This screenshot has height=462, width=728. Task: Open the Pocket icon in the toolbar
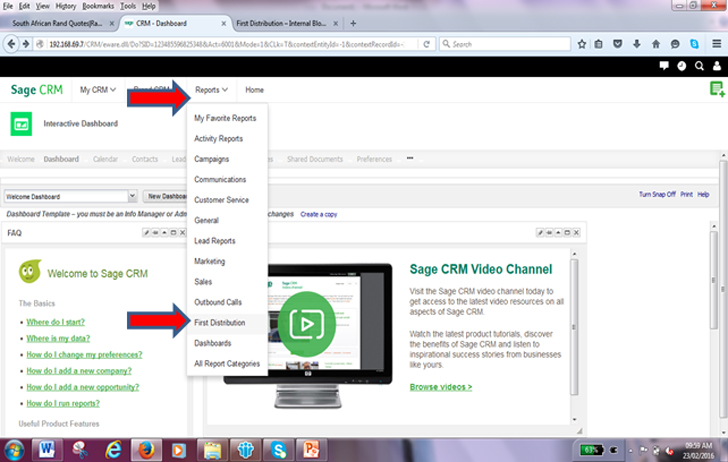(x=618, y=44)
